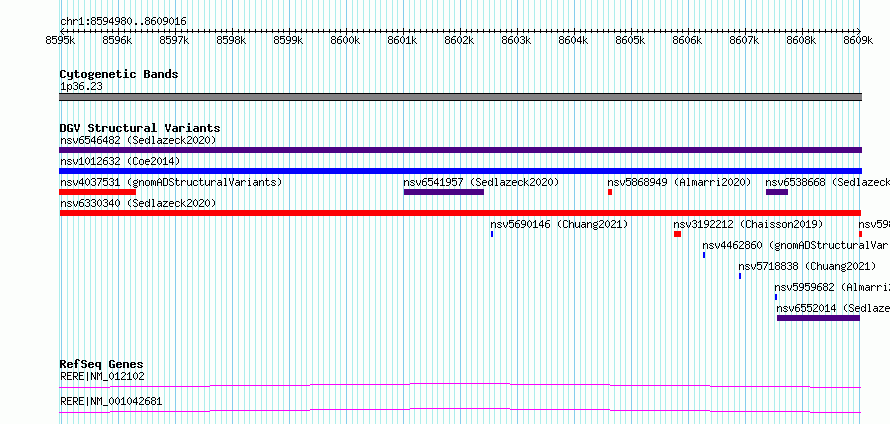Screen dimensions: 890x424
Task: Click the 8596k ruler tick label
Action: click(117, 41)
